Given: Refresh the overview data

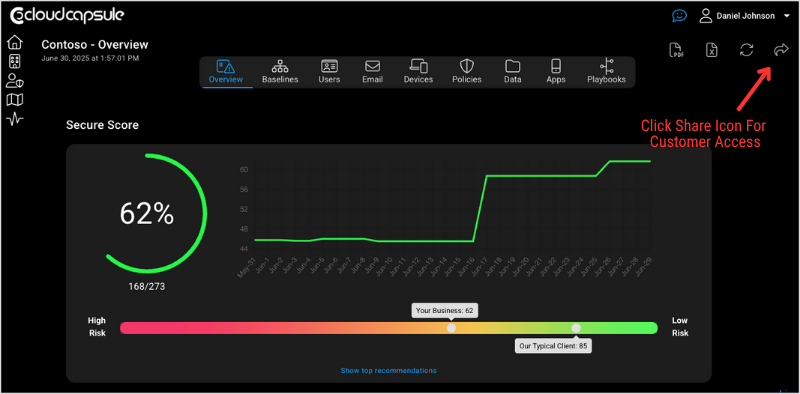Looking at the screenshot, I should pyautogui.click(x=747, y=50).
